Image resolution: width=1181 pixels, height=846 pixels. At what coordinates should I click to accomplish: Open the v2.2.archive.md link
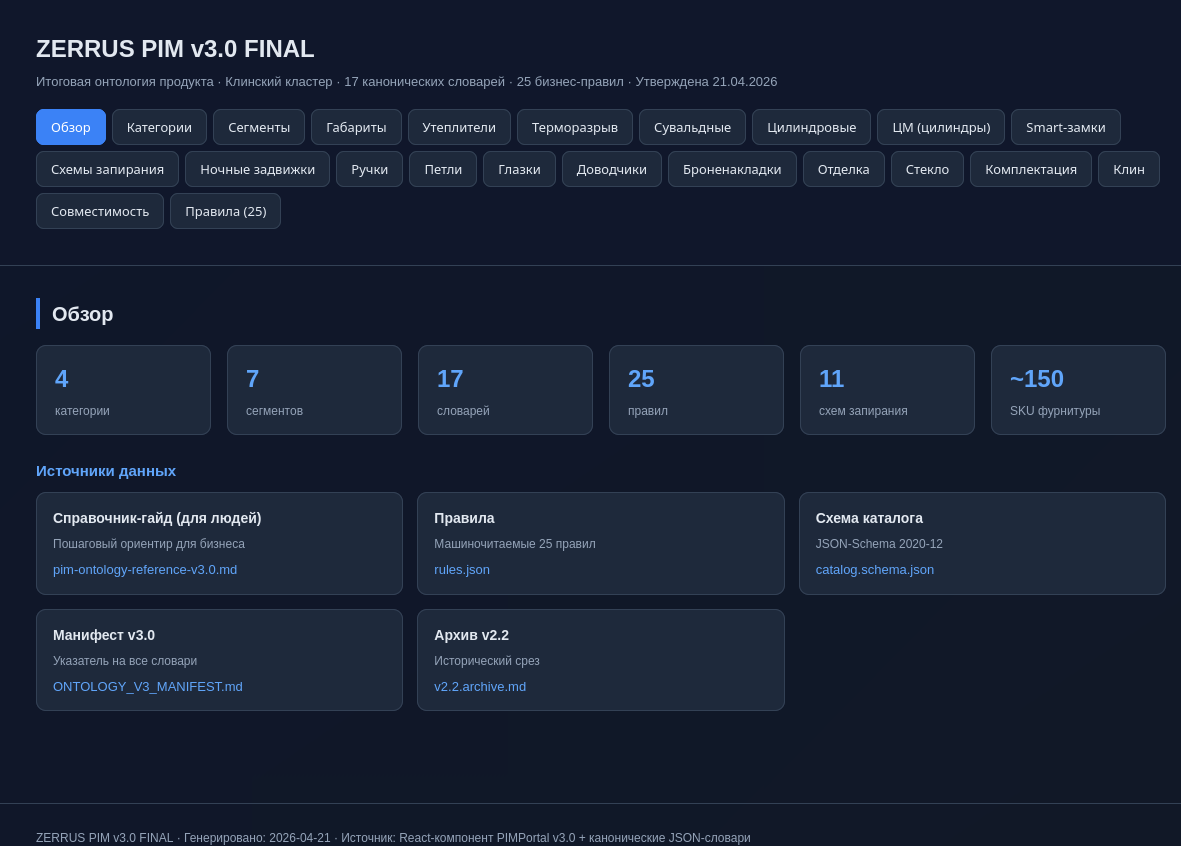tap(480, 687)
